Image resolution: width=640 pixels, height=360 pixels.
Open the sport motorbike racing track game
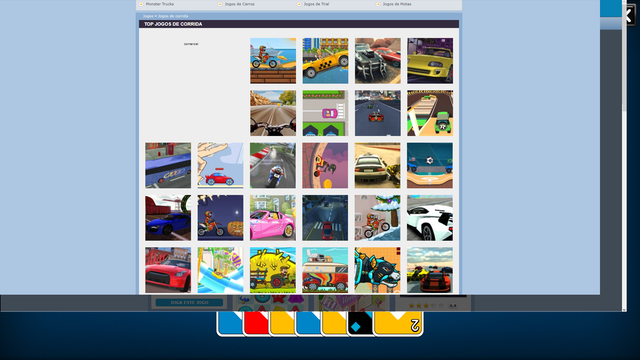coord(273,165)
